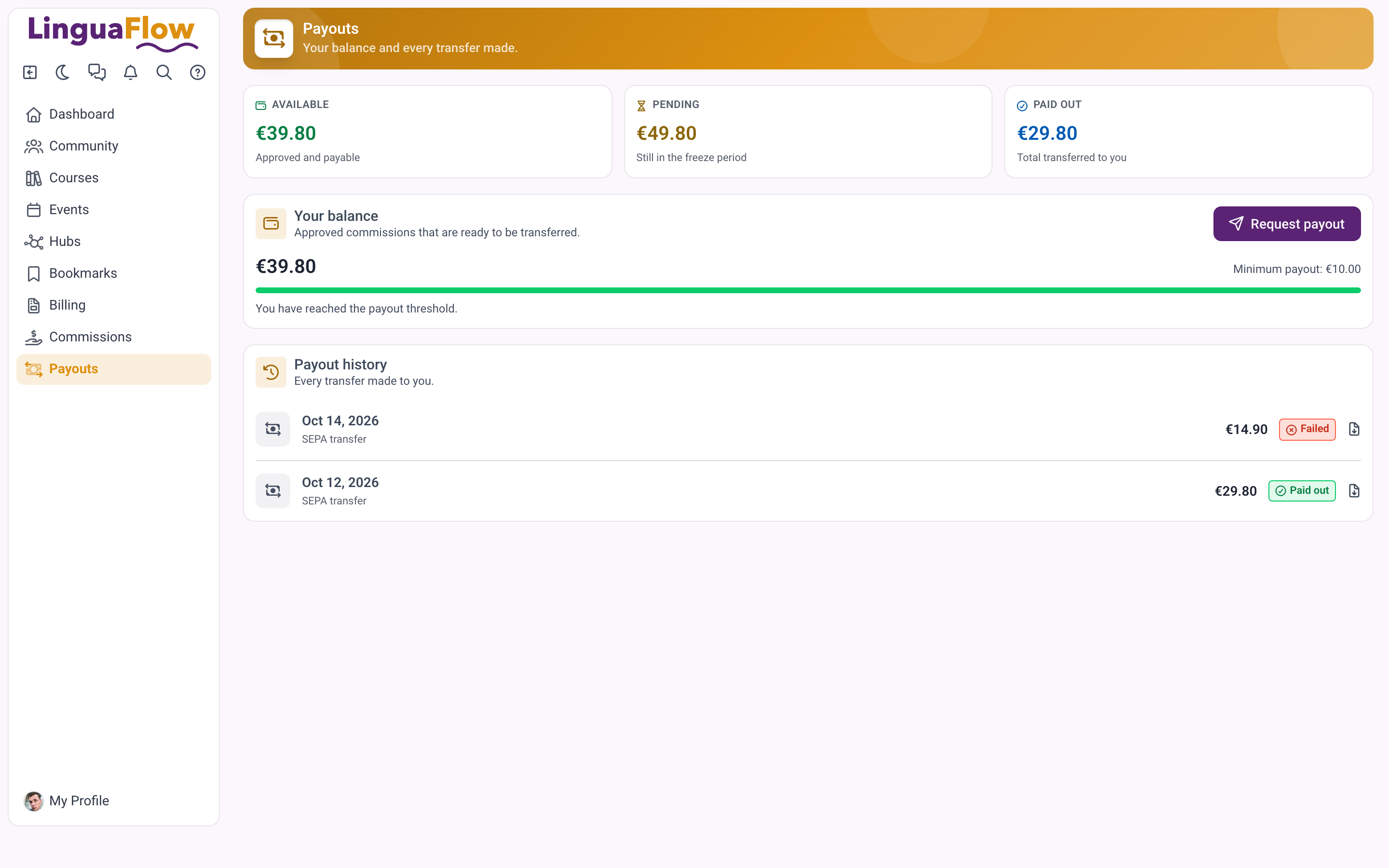
Task: Open Community in sidebar
Action: pyautogui.click(x=114, y=146)
